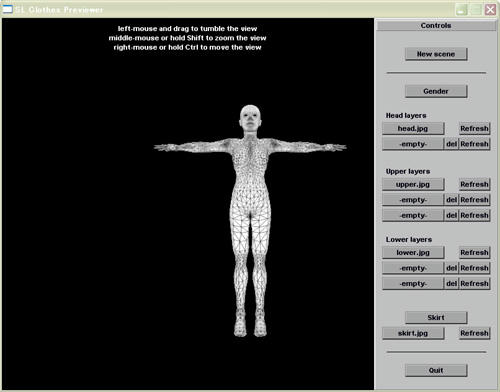Open the skirt.jpg texture file
This screenshot has height=392, width=500.
[413, 333]
